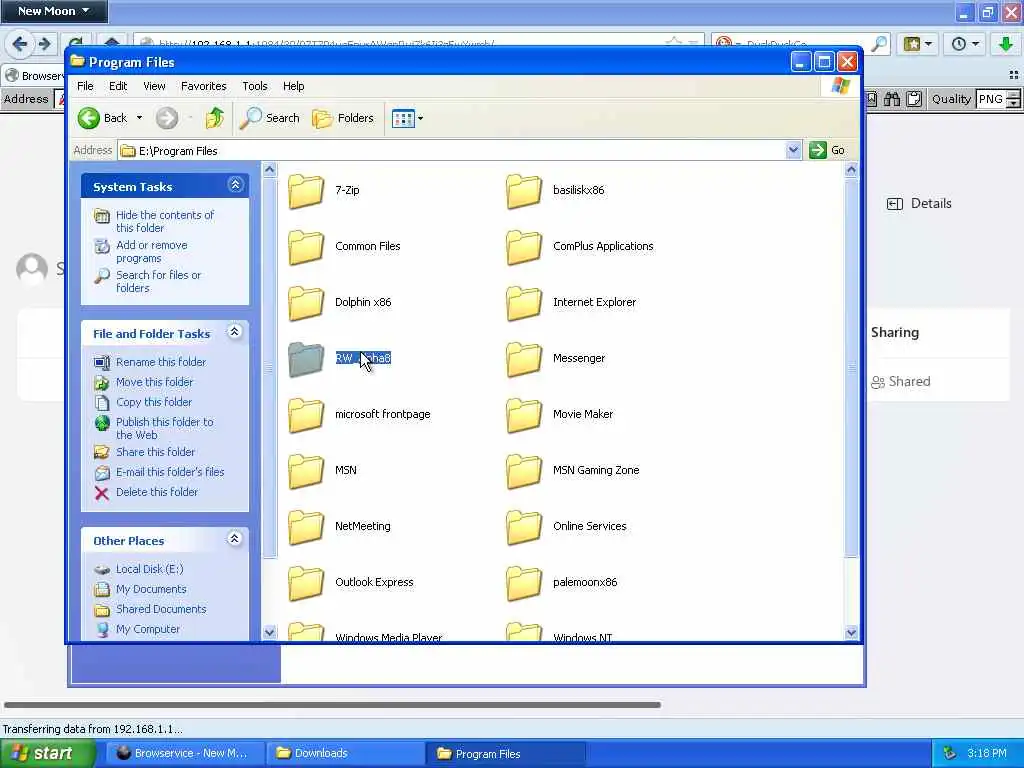The height and width of the screenshot is (768, 1024).
Task: Select the palemoonx86 folder icon
Action: tap(524, 583)
